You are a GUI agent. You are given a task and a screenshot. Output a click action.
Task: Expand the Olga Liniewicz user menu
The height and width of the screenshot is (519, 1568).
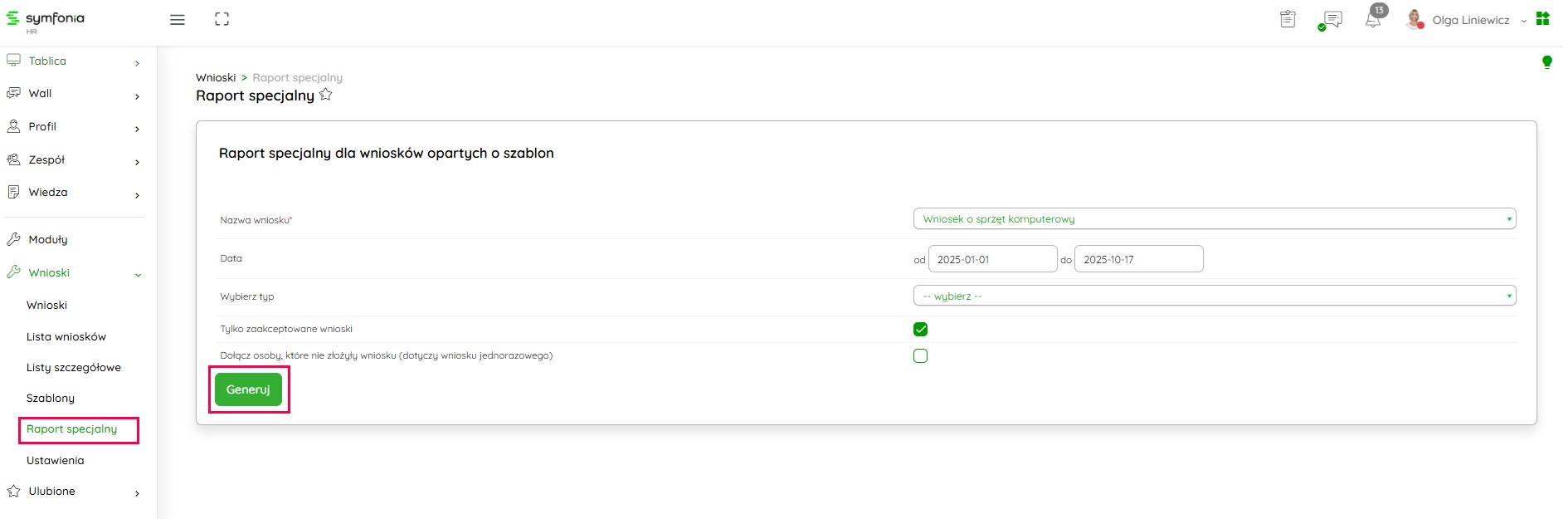point(1470,20)
